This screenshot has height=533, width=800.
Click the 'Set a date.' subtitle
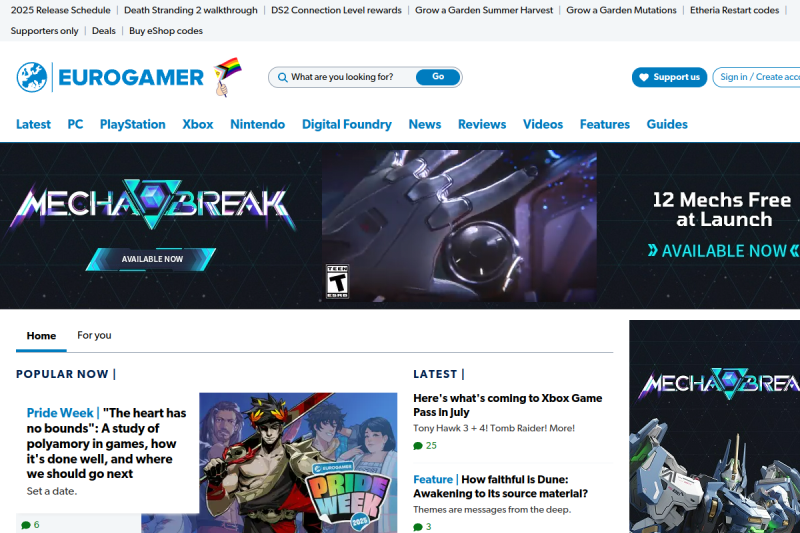pos(52,491)
